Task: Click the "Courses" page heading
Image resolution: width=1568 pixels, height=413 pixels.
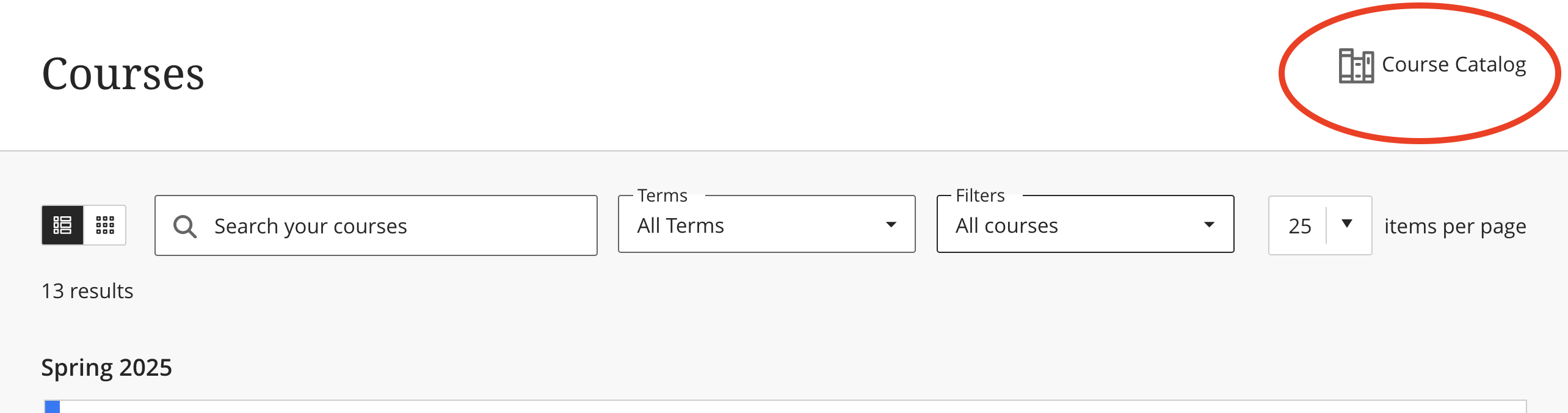Action: (x=123, y=74)
